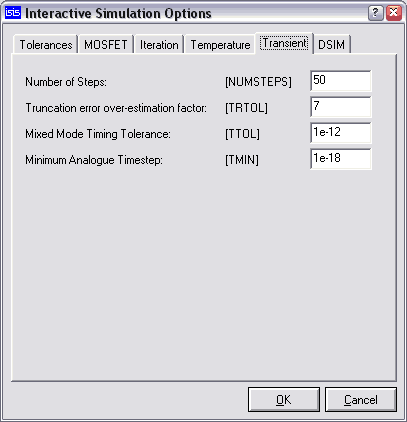Click the Minimum Analogue Timestep field
The height and width of the screenshot is (422, 407).
(341, 159)
